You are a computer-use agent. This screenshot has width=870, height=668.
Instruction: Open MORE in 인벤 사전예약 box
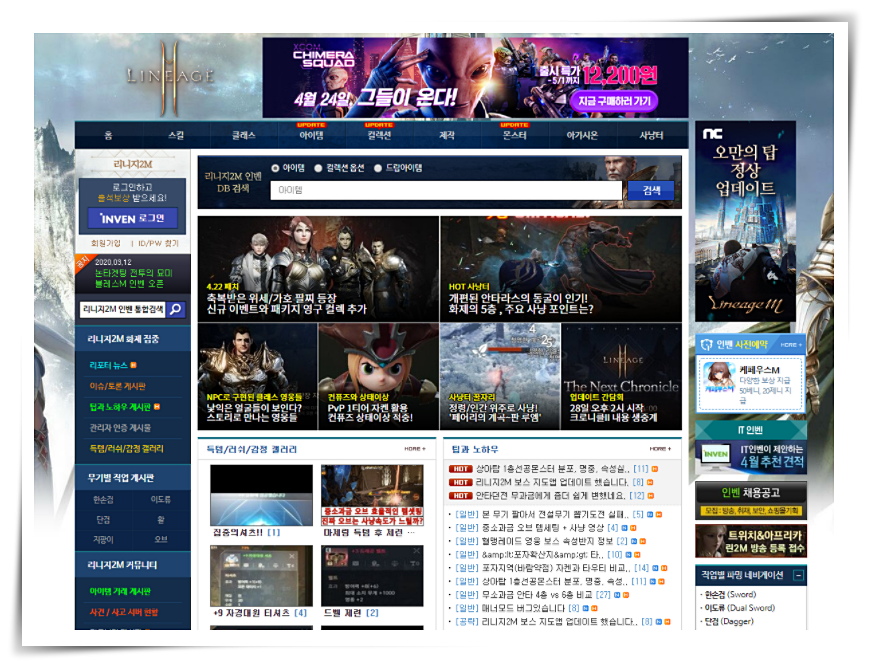[x=791, y=345]
